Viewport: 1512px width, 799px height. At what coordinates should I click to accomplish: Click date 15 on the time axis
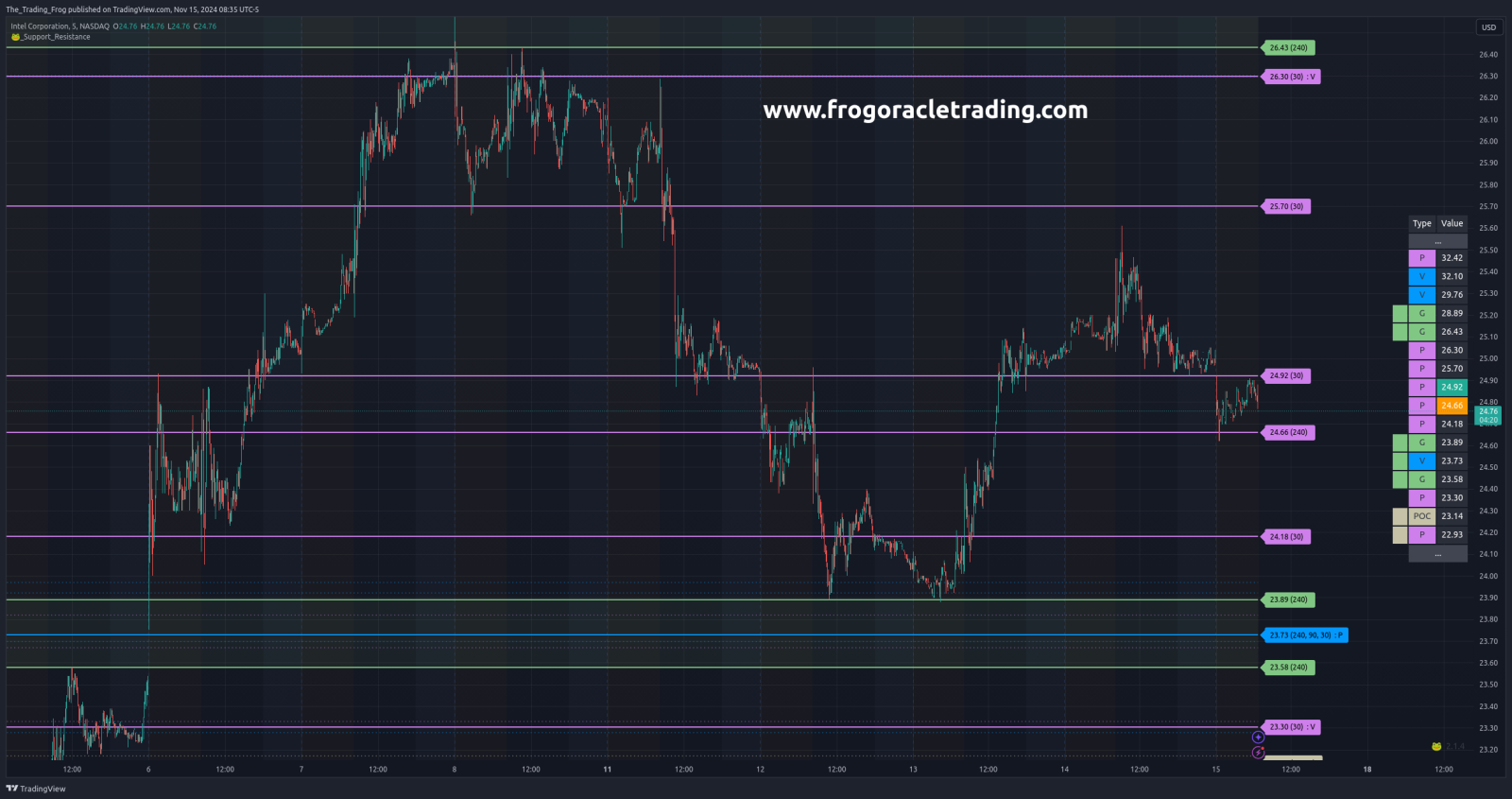pyautogui.click(x=1216, y=770)
